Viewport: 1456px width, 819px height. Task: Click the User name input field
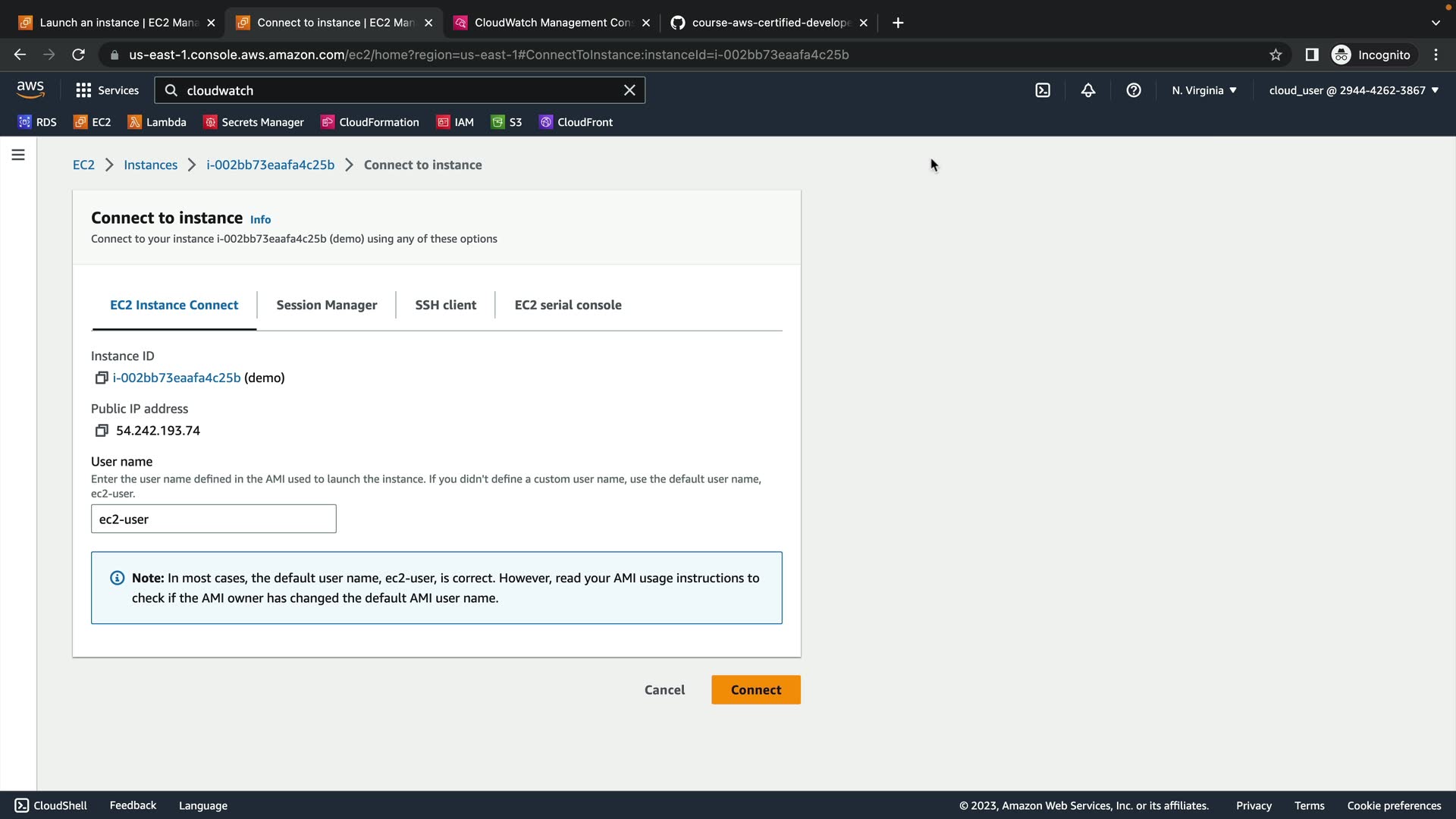(213, 519)
